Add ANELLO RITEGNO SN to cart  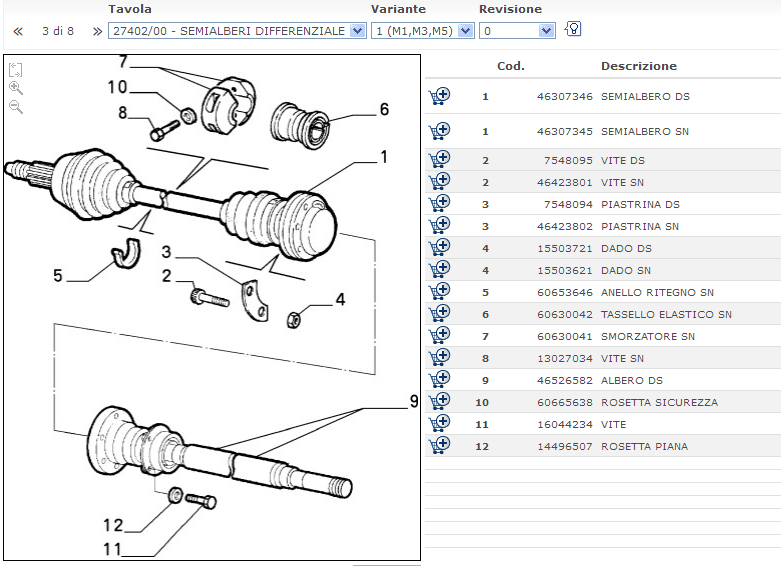[x=439, y=291]
